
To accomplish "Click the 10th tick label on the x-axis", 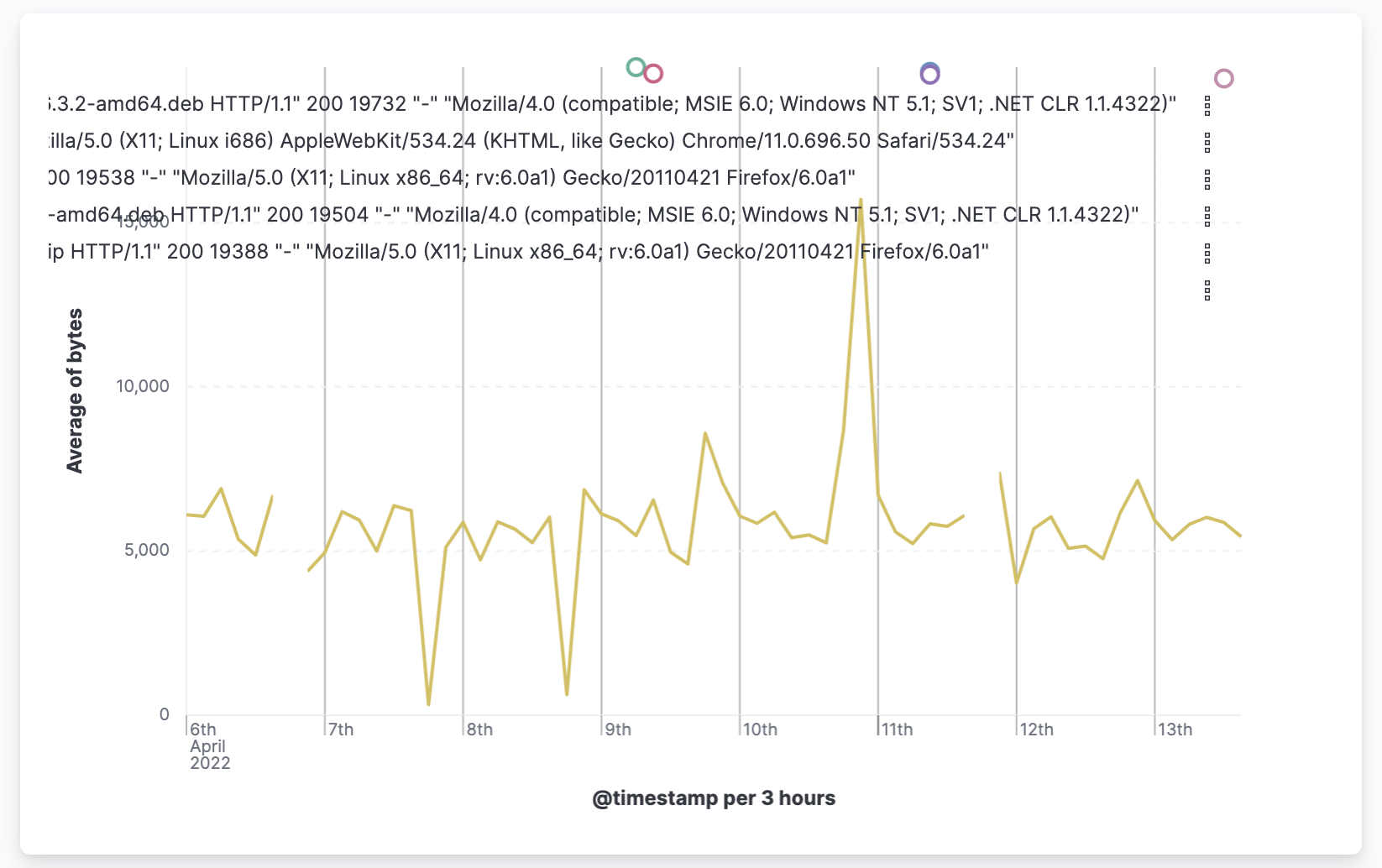I will [762, 729].
